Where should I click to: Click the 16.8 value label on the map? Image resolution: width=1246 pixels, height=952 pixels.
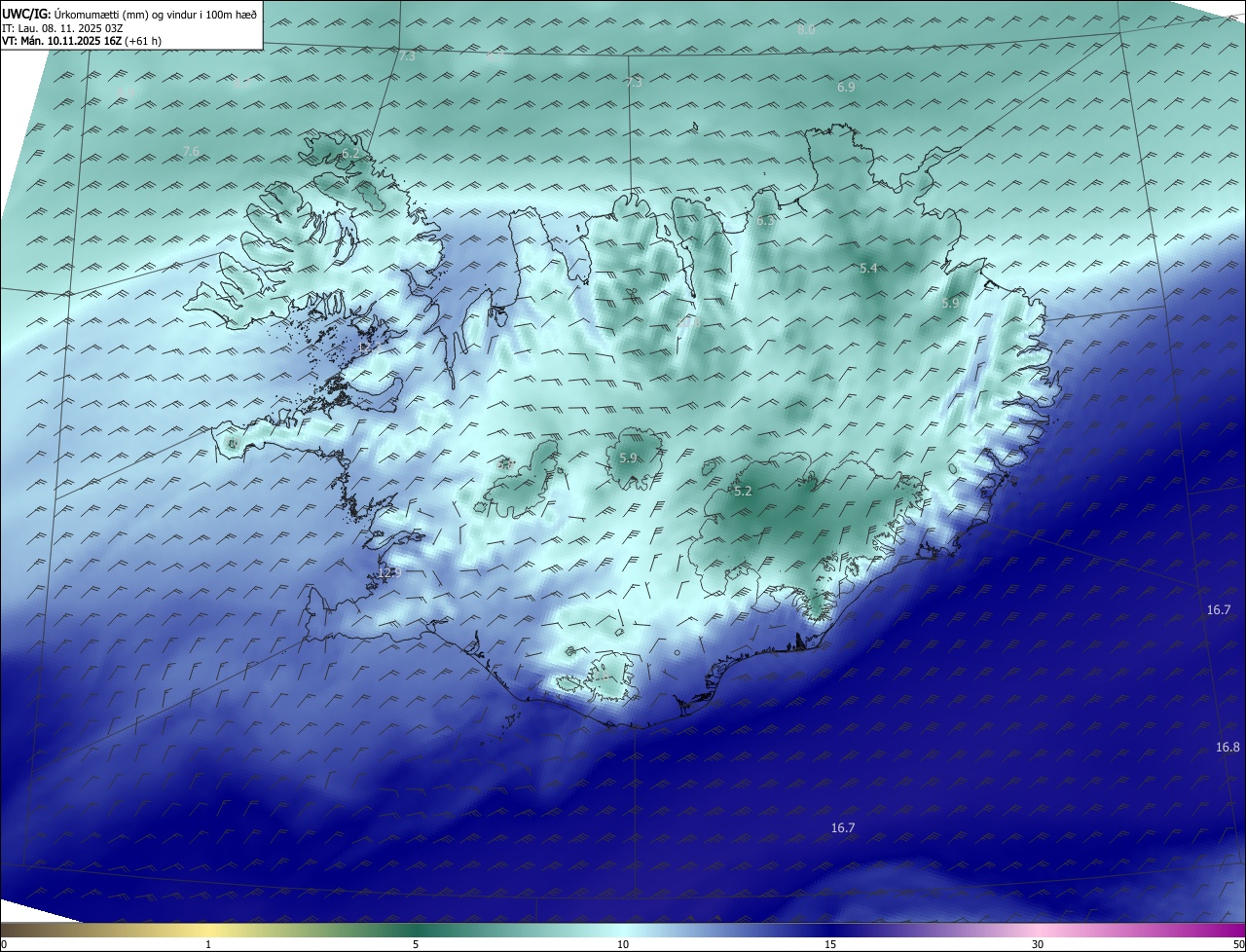click(x=1228, y=748)
